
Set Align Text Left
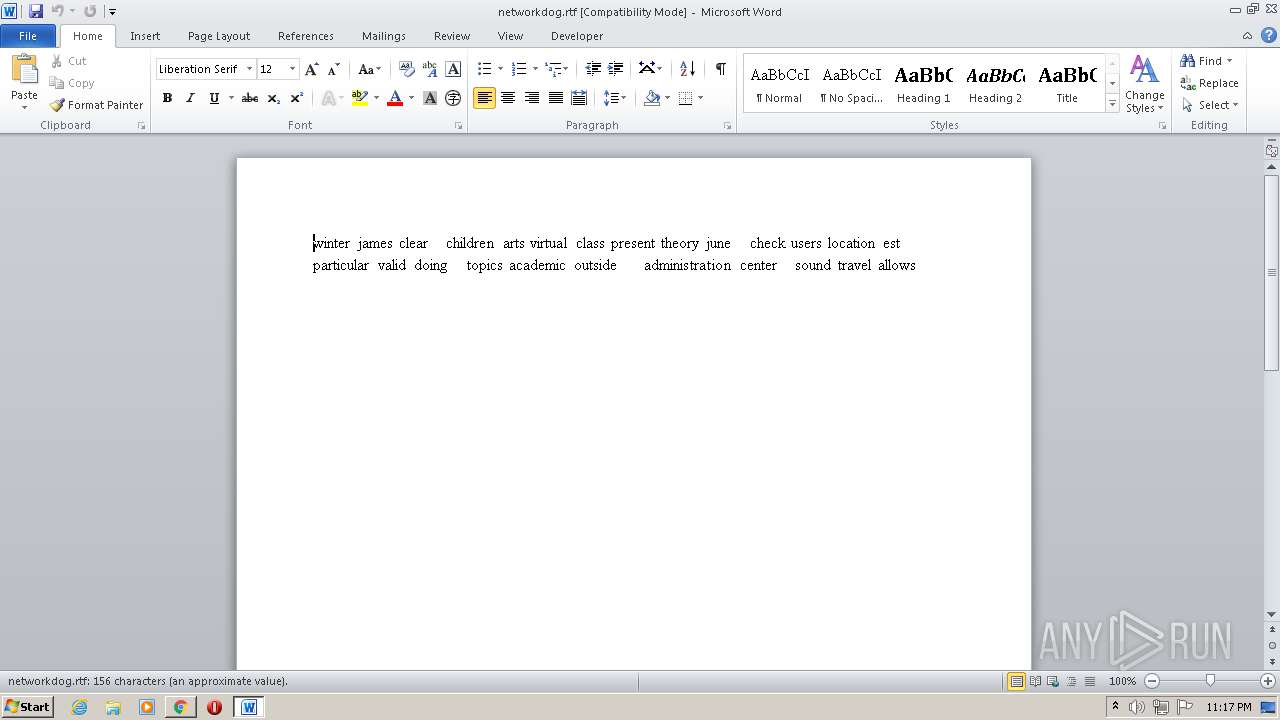tap(484, 98)
